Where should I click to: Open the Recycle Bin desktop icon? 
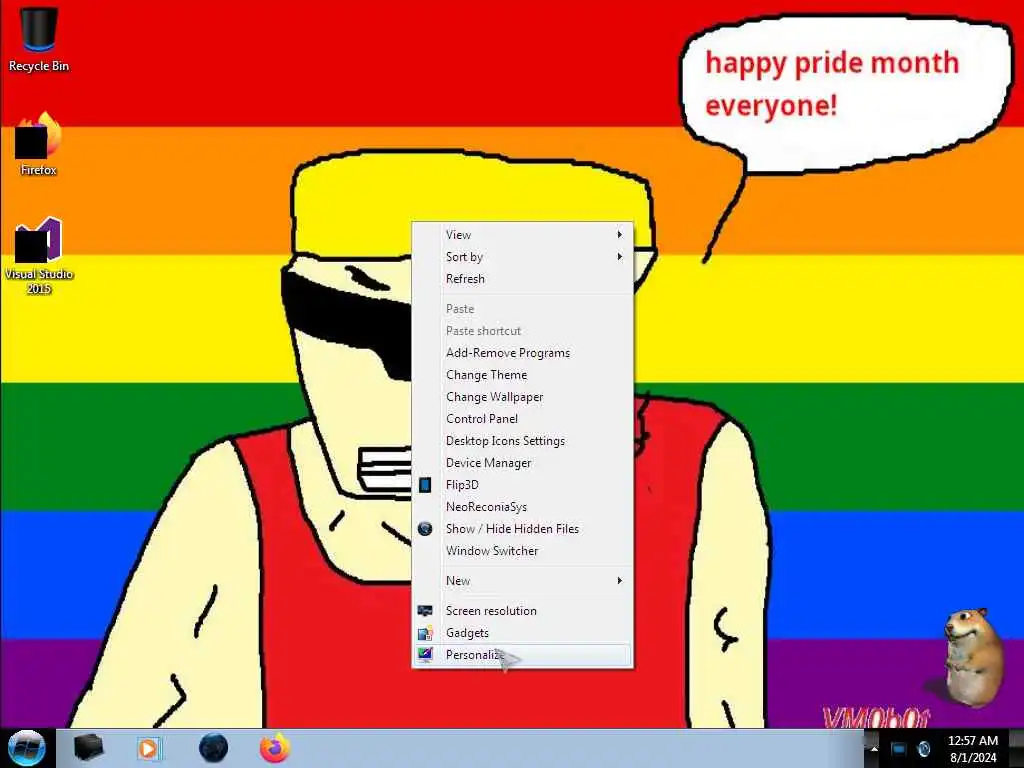tap(39, 39)
